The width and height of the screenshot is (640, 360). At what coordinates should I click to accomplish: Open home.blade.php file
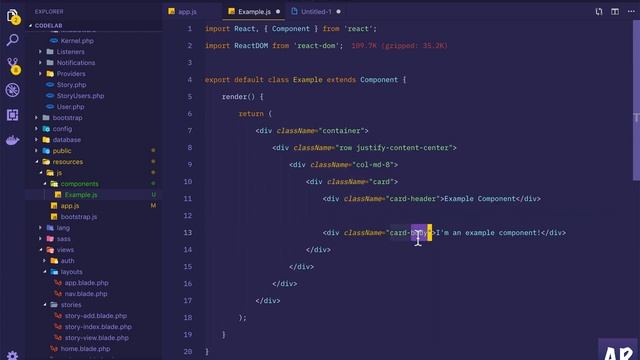click(x=85, y=349)
